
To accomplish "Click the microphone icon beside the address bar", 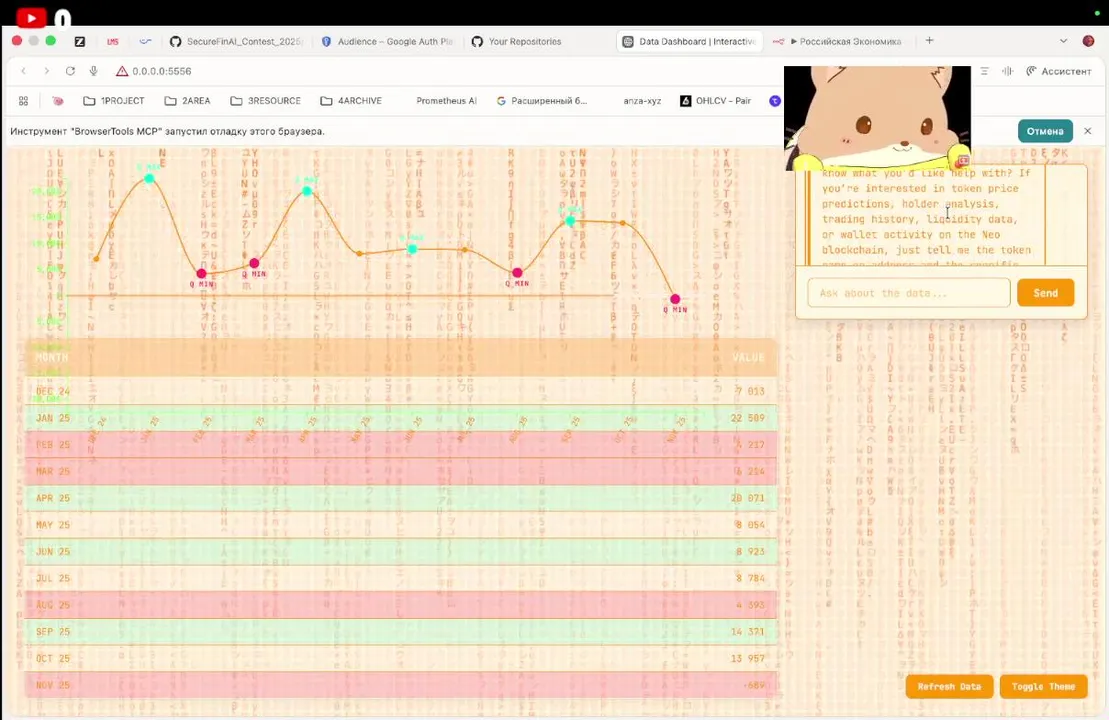I will 93,71.
